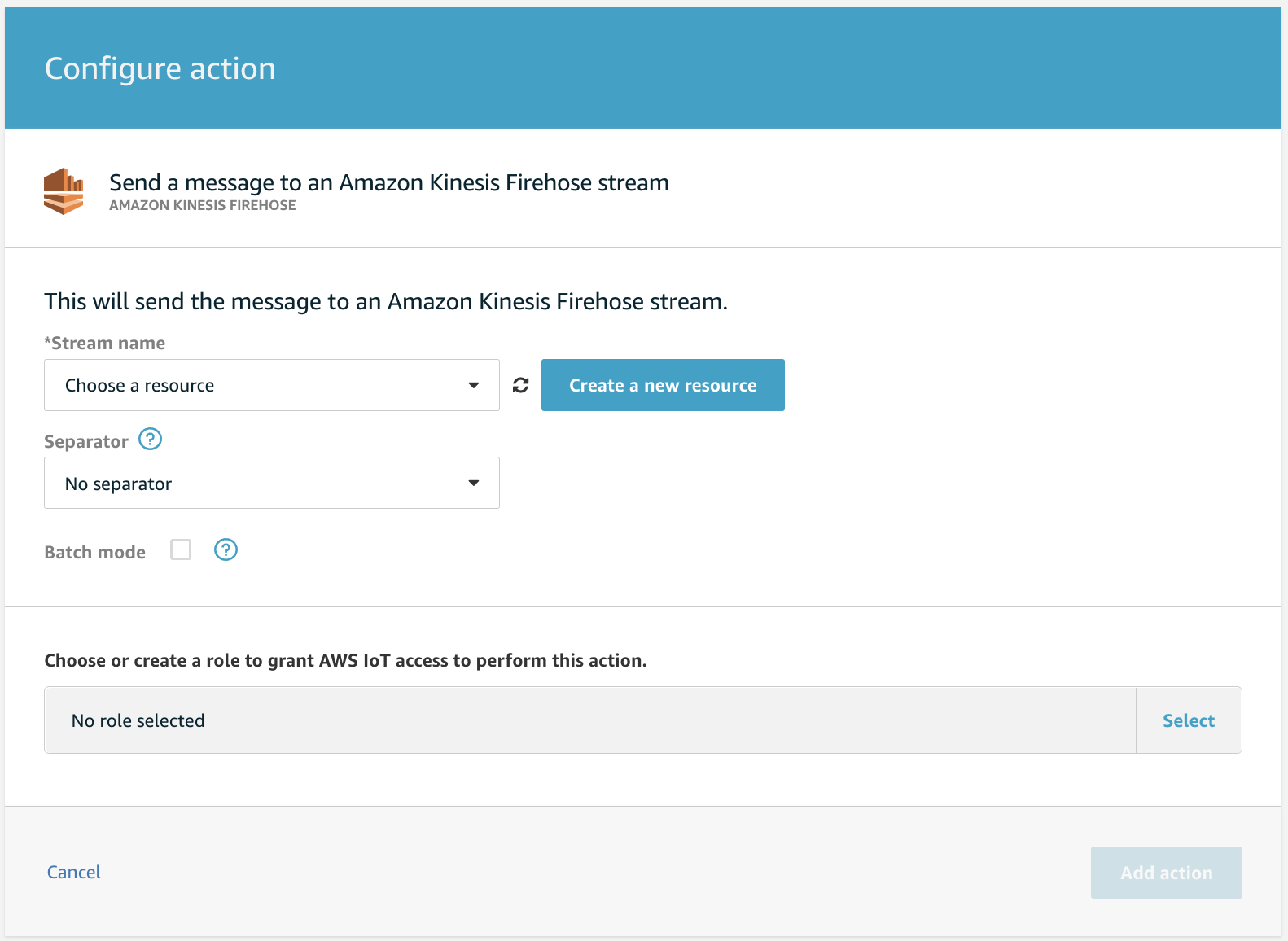Screen dimensions: 1288x941
Task: Click the No role selected field
Action: tap(589, 720)
